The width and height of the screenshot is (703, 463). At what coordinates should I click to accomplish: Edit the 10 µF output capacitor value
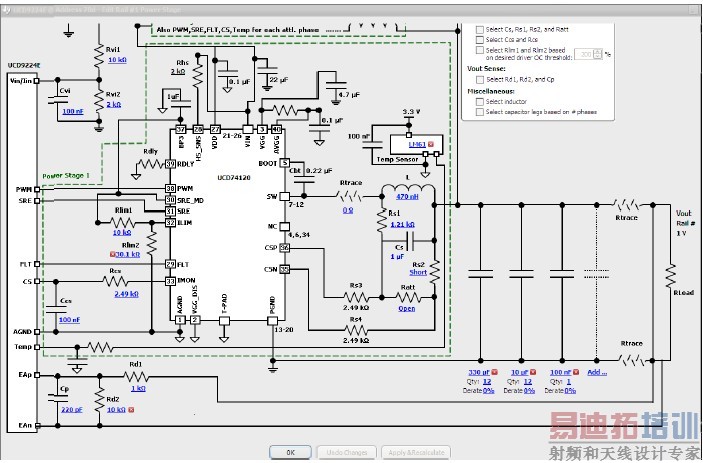click(520, 372)
